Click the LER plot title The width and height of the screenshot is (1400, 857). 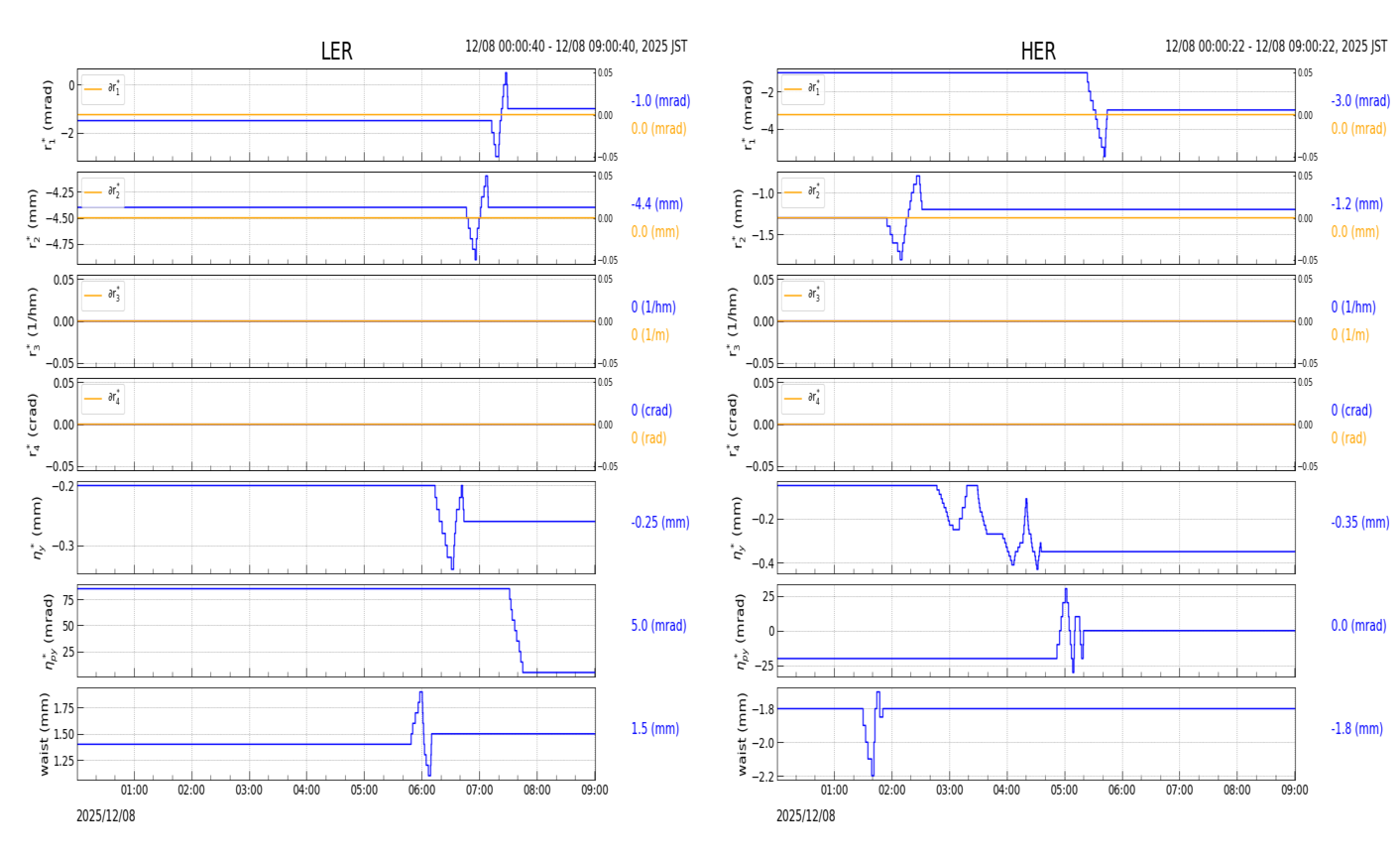pyautogui.click(x=336, y=52)
